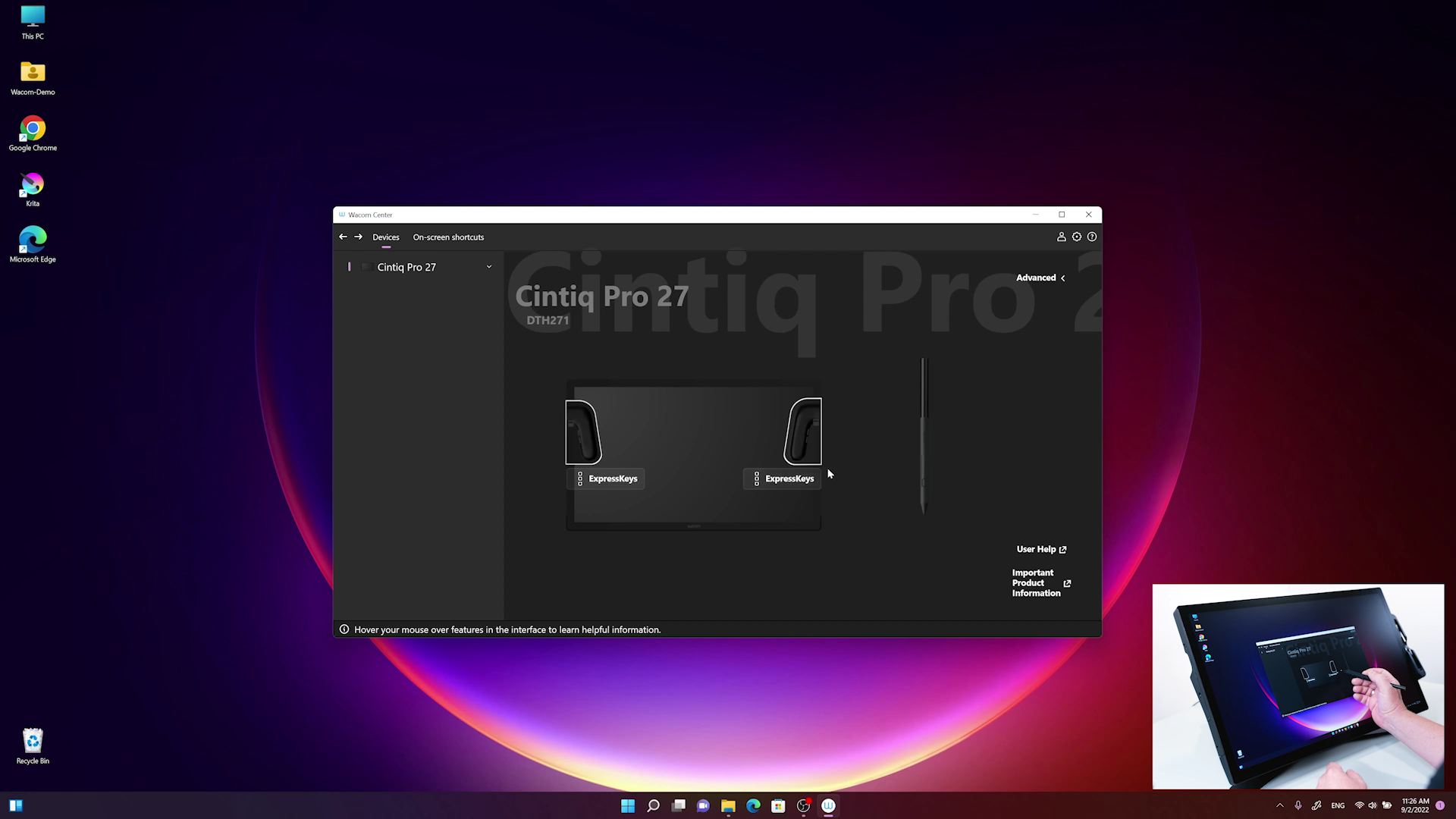Select Cintiq Pro 27 in the device list

click(x=406, y=267)
